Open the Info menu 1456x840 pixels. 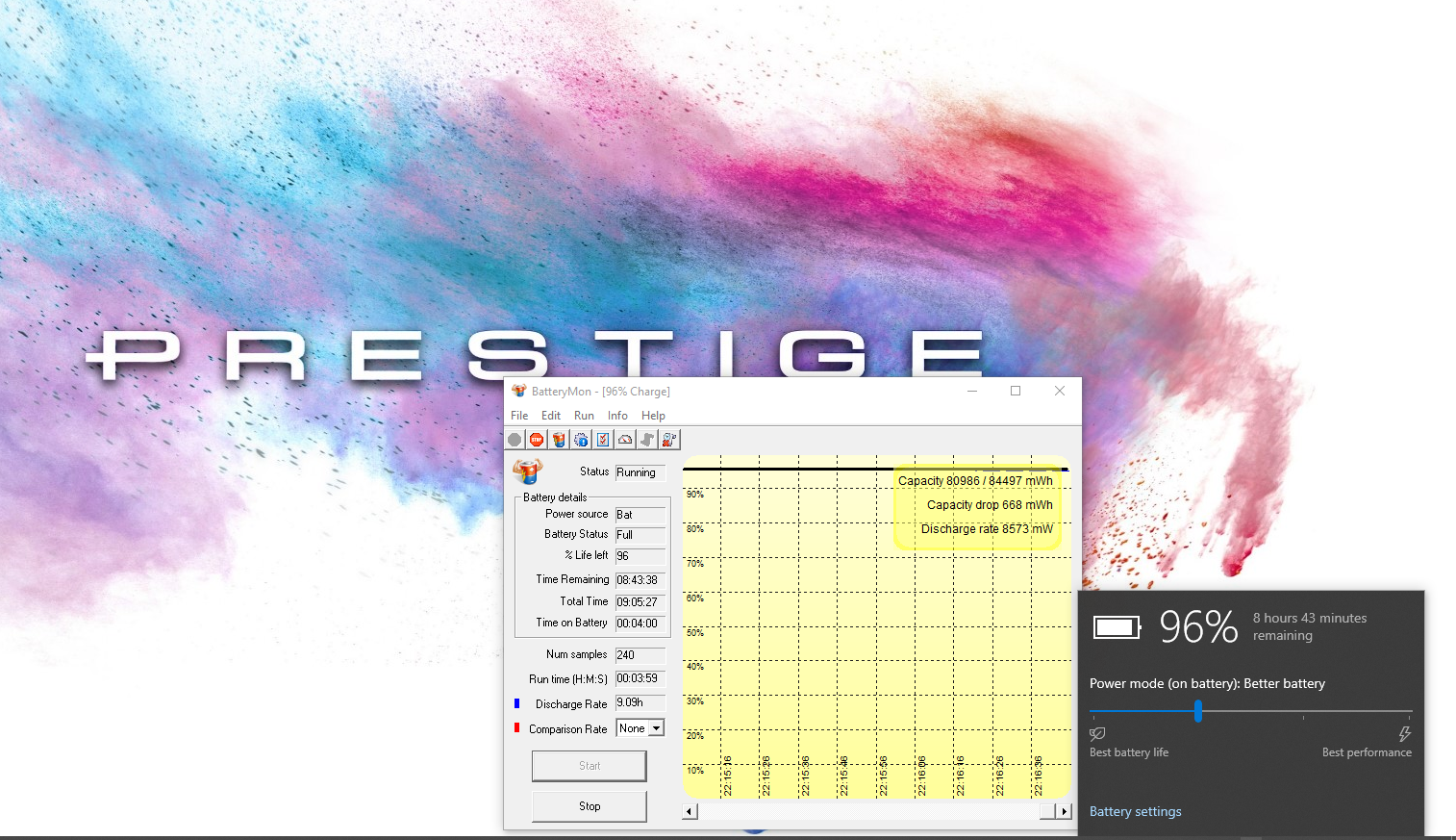point(617,416)
